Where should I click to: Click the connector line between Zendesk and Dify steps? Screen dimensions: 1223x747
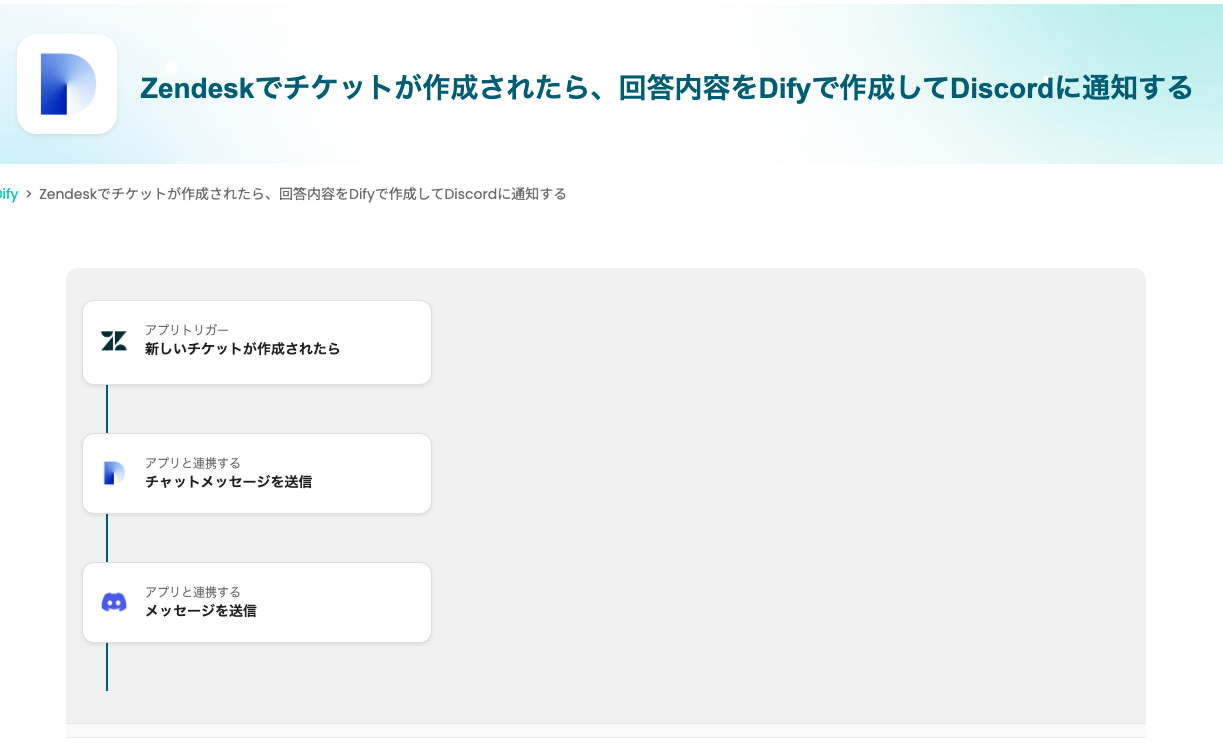107,408
